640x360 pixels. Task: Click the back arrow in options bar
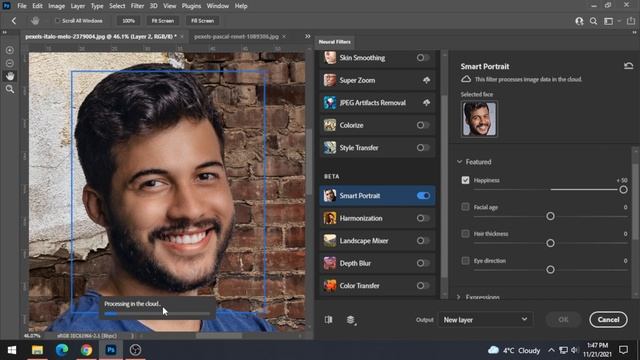pyautogui.click(x=14, y=21)
